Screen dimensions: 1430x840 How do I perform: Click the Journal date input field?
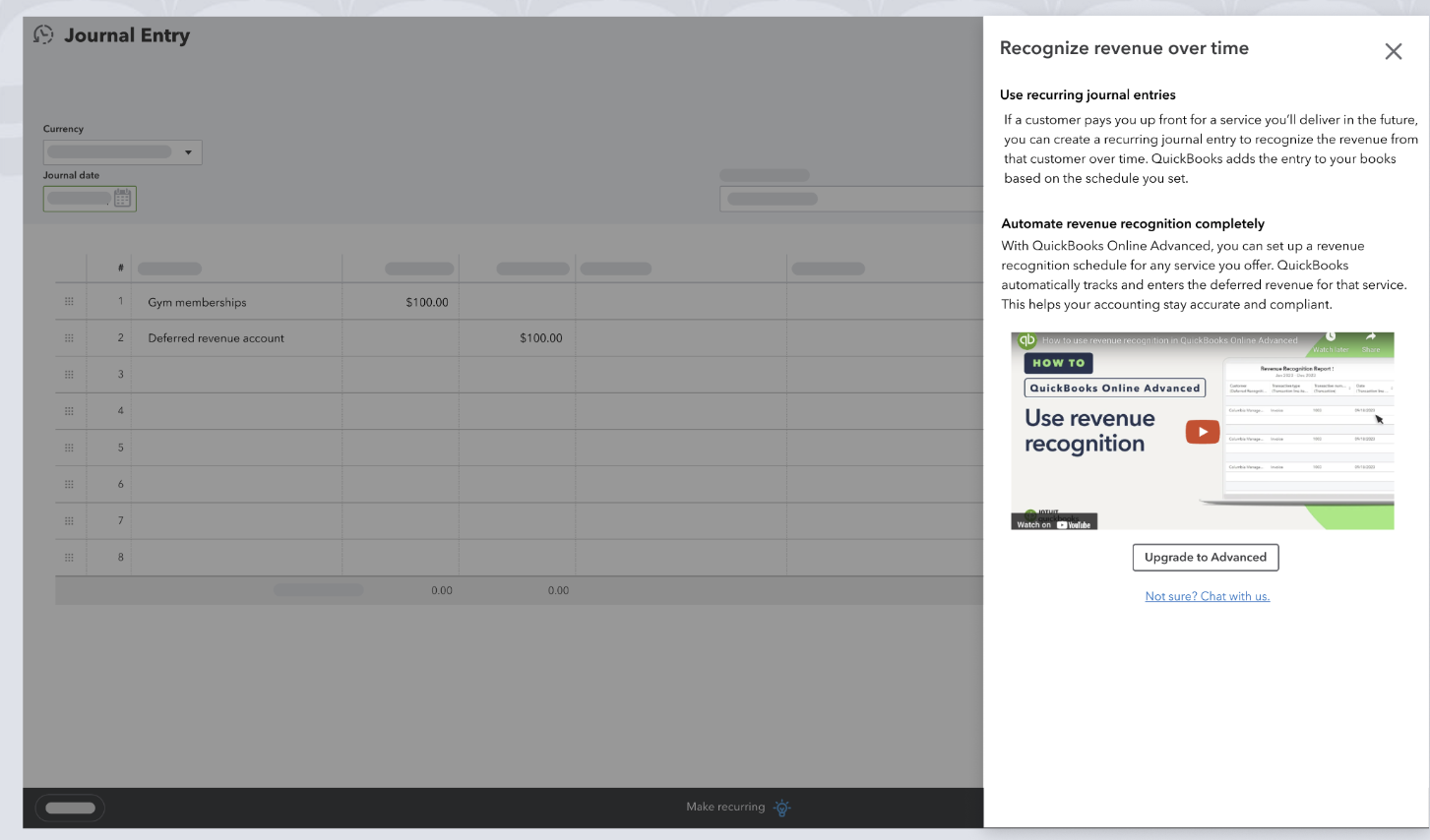90,199
